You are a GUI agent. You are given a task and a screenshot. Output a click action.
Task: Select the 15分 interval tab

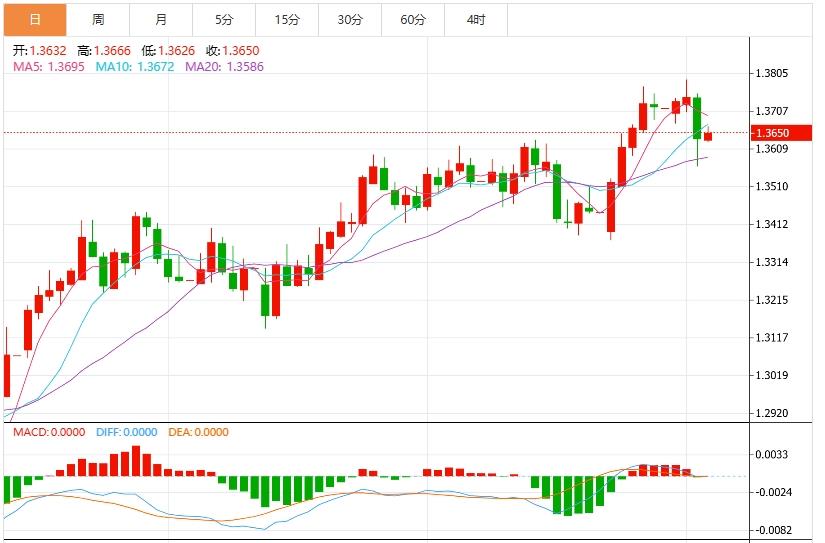coord(287,19)
